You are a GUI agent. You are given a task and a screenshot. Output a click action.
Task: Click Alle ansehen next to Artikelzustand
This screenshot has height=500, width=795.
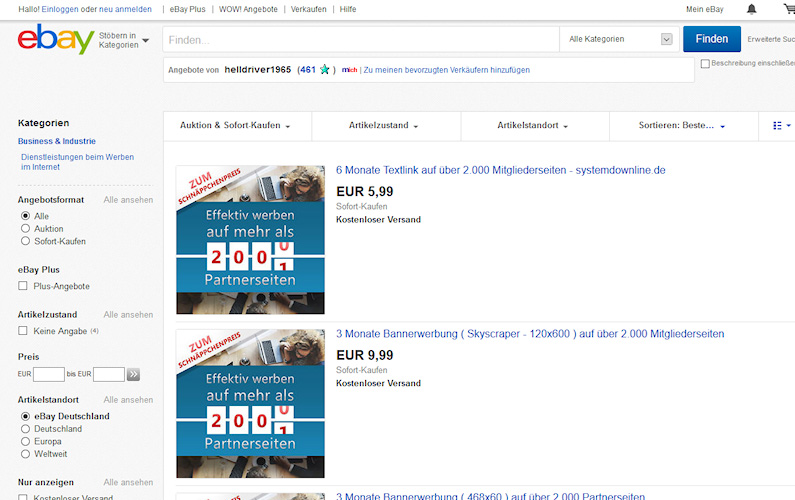pyautogui.click(x=128, y=315)
